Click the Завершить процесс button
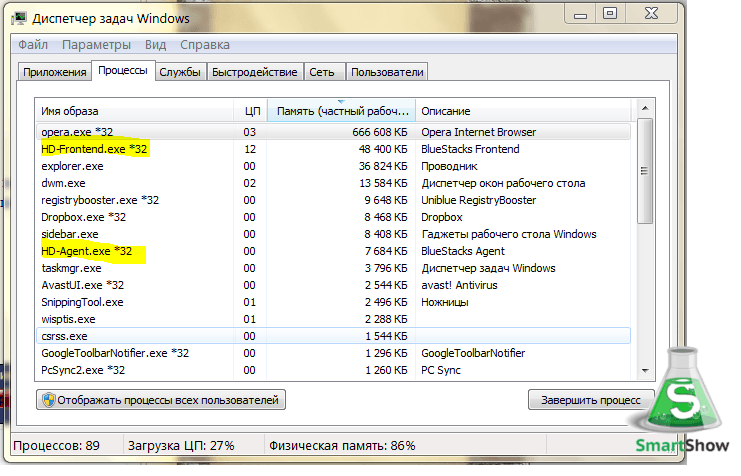 [x=591, y=400]
